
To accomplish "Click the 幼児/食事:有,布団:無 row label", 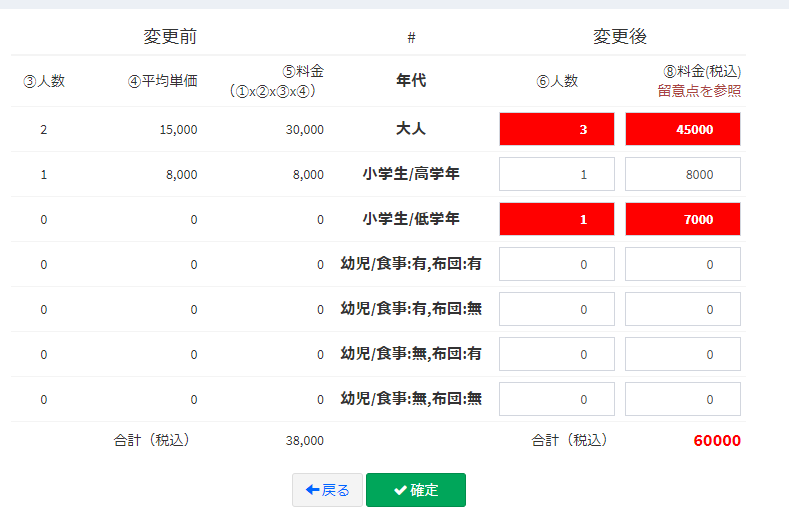I will point(411,308).
